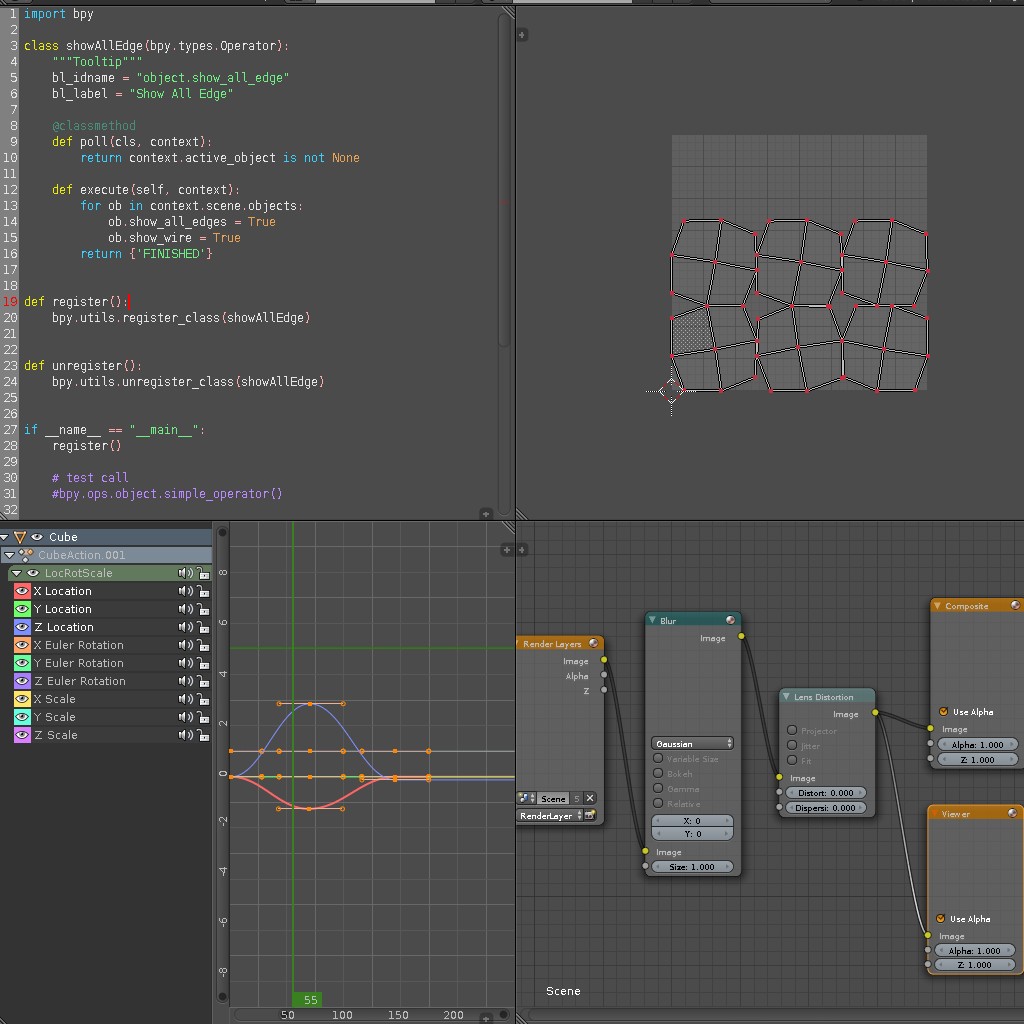The image size is (1024, 1024).
Task: Click the preview sphere icon on the Composite node header
Action: [x=1016, y=605]
